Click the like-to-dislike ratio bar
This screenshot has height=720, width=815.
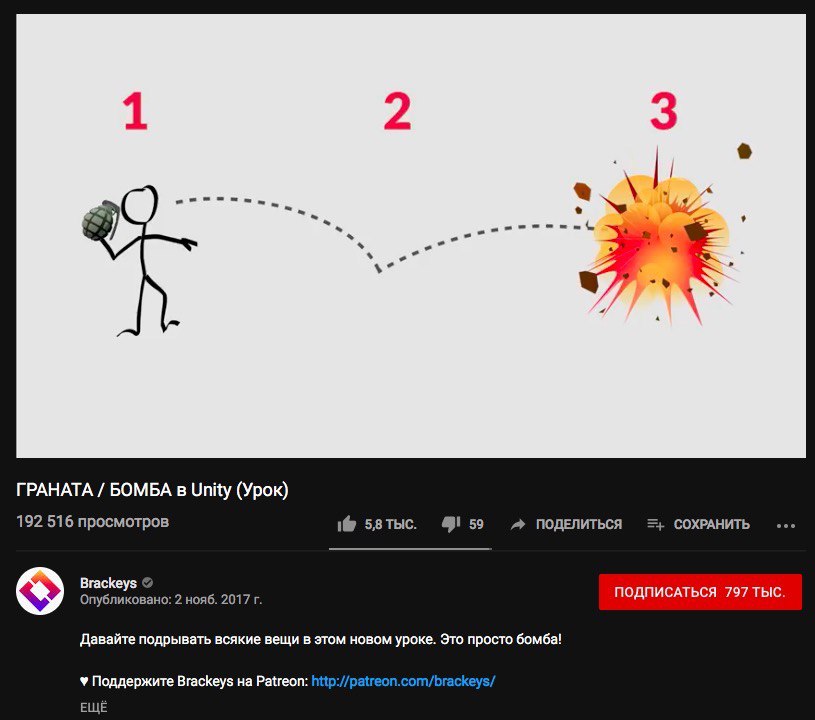point(410,548)
